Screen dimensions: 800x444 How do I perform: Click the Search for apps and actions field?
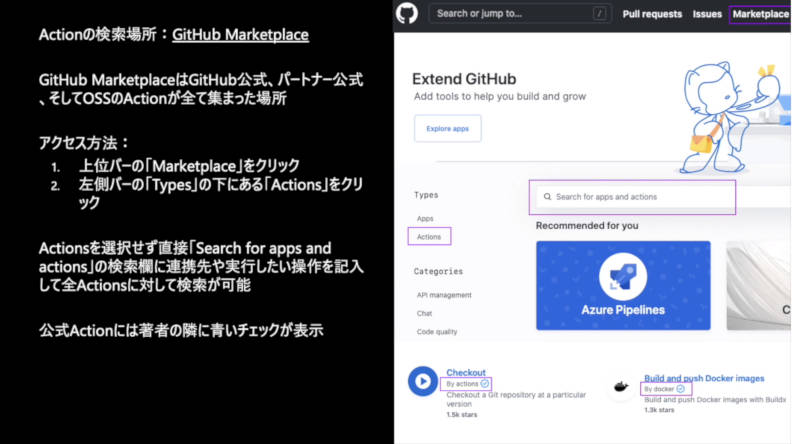pos(636,197)
